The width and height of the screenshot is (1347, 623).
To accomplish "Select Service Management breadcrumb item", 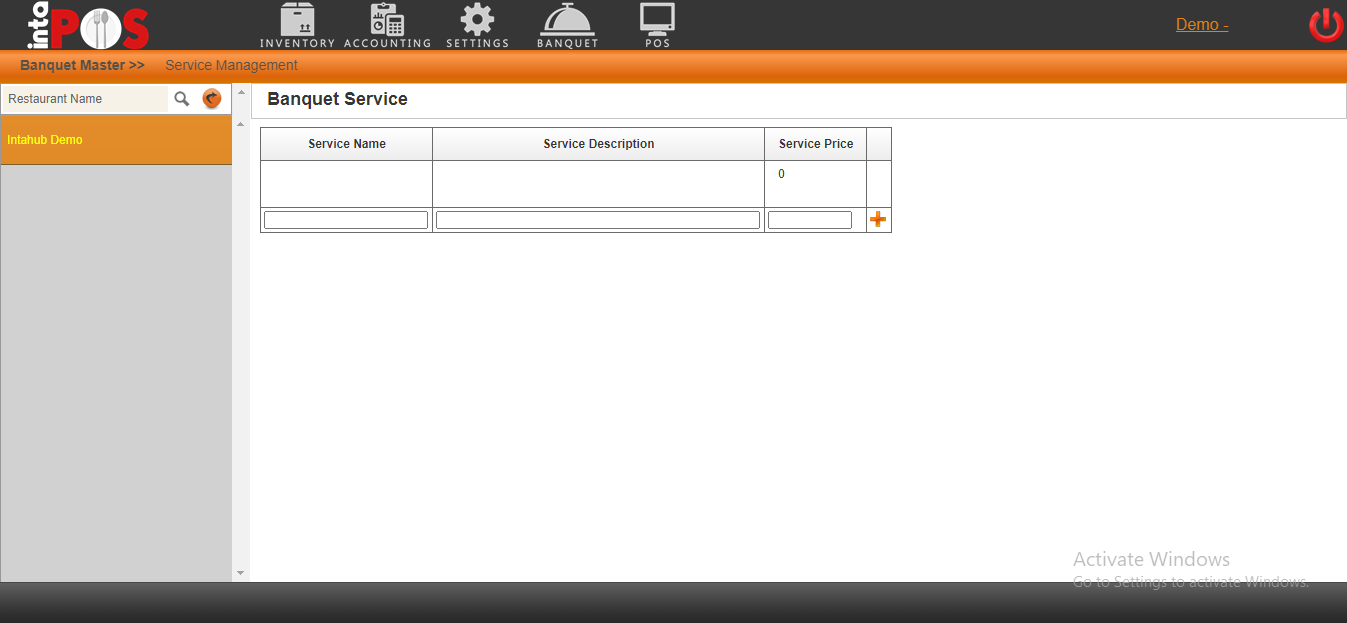I will tap(231, 65).
